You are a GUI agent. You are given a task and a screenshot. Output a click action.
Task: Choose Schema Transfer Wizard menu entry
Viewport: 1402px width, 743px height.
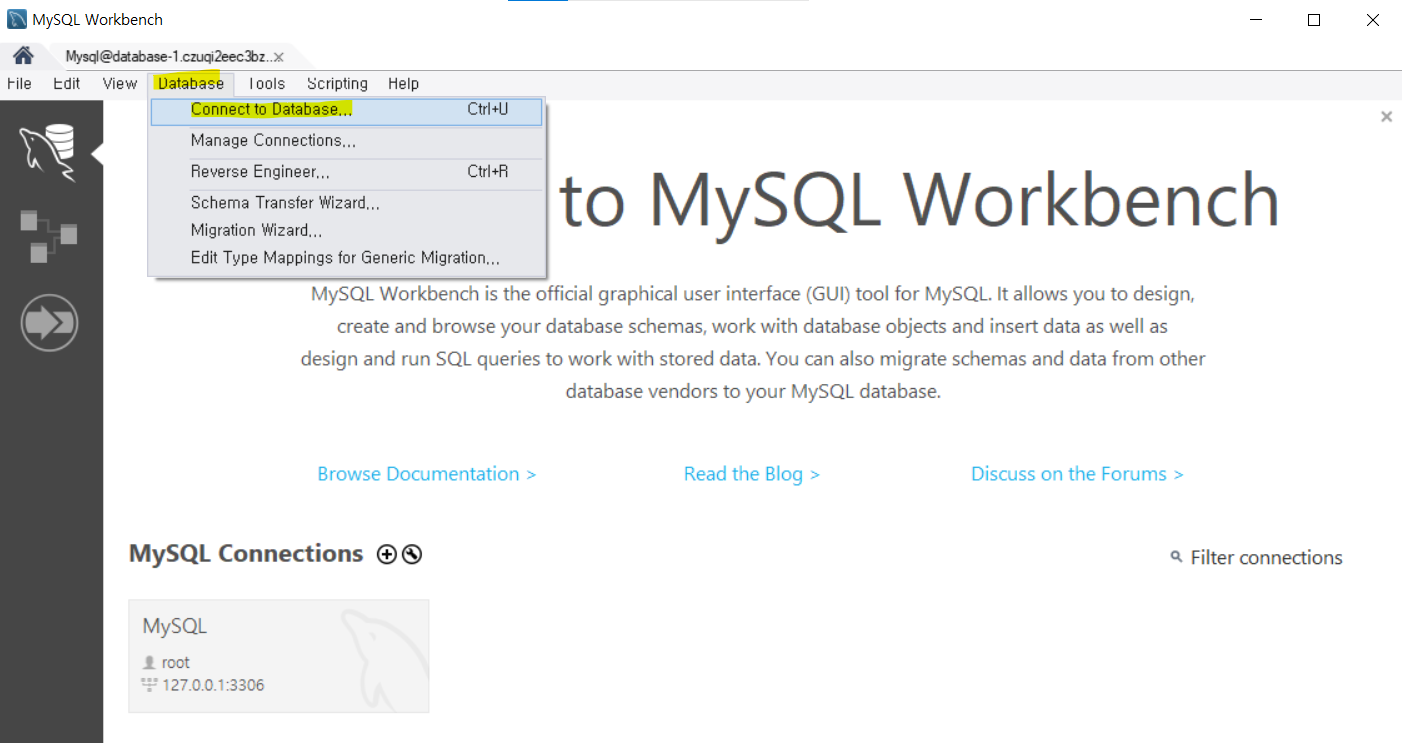346,203
